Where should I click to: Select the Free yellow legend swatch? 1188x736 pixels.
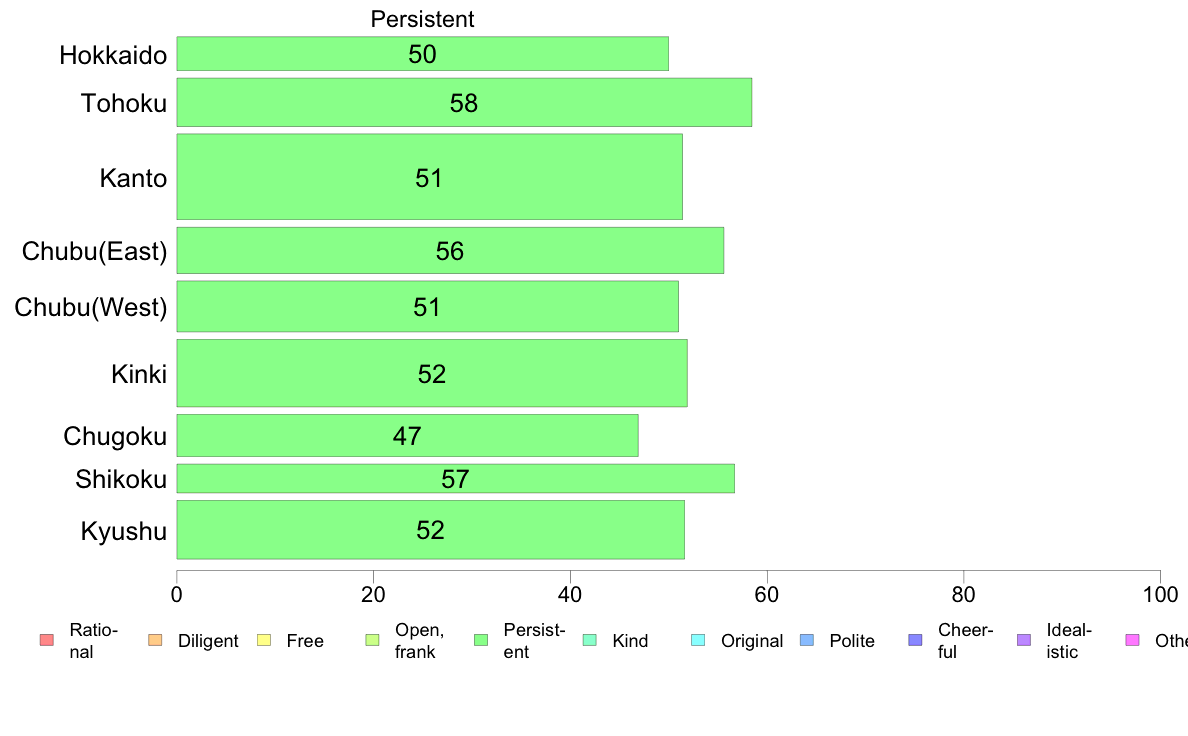point(264,640)
